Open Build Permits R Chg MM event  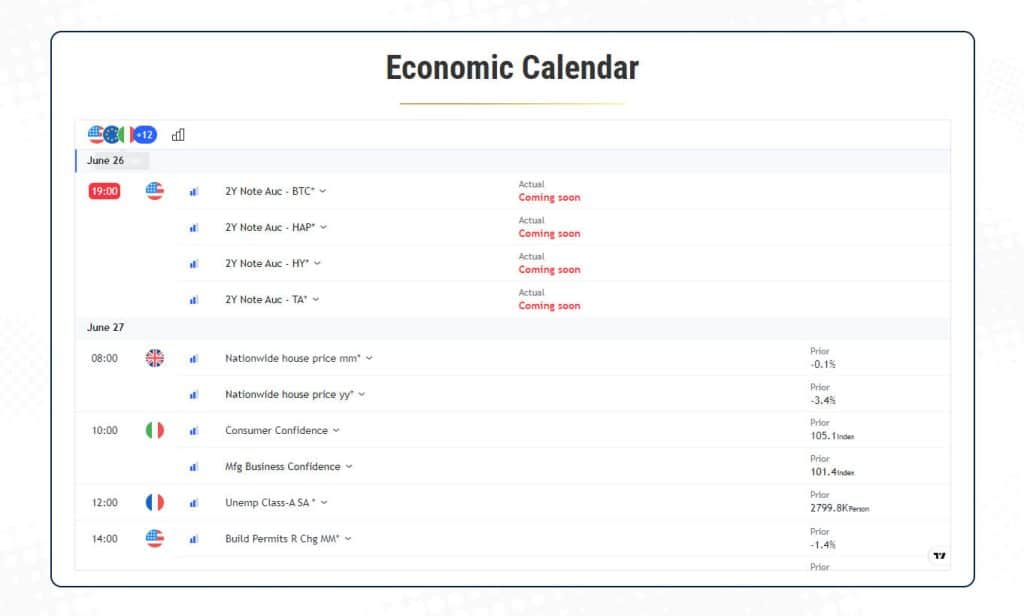point(283,539)
